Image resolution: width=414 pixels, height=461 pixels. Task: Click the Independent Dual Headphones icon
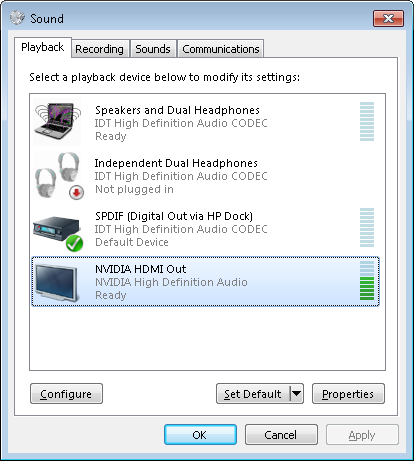59,175
